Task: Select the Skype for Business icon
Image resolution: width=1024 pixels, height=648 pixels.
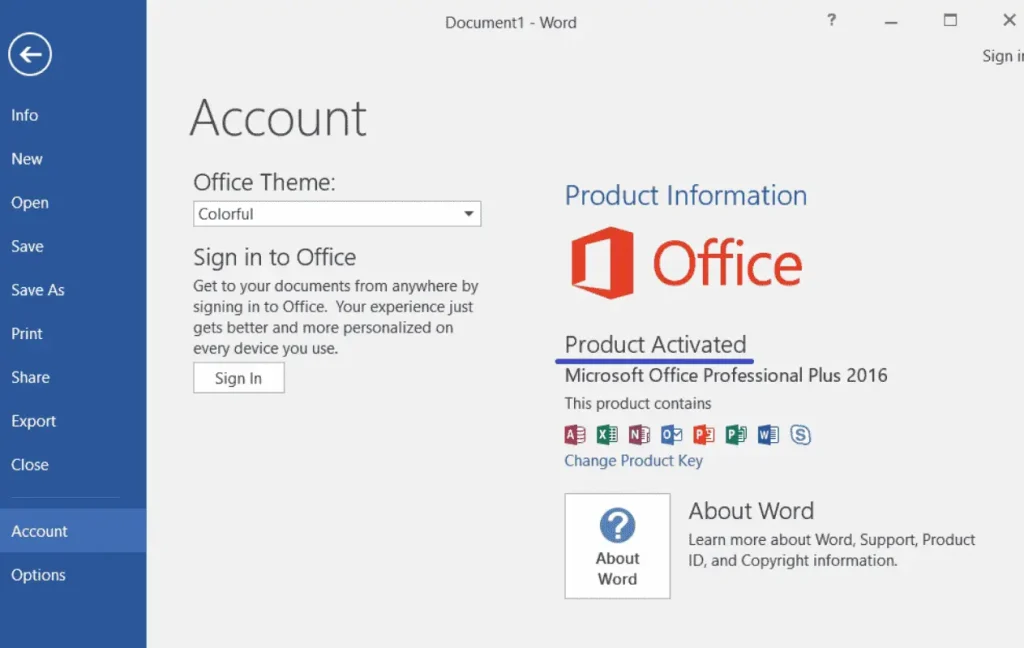Action: (800, 434)
